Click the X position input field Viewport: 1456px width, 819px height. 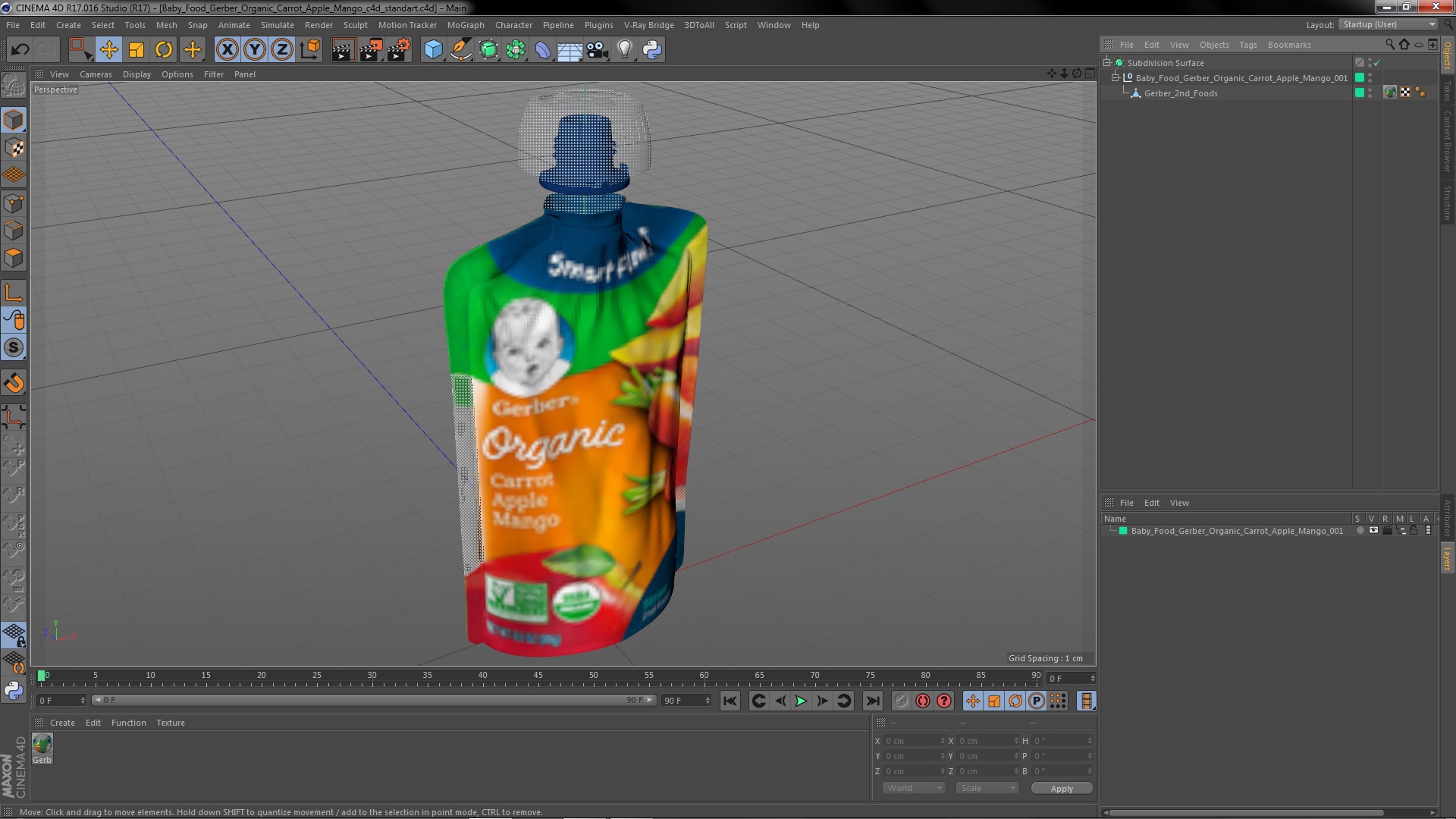coord(914,741)
